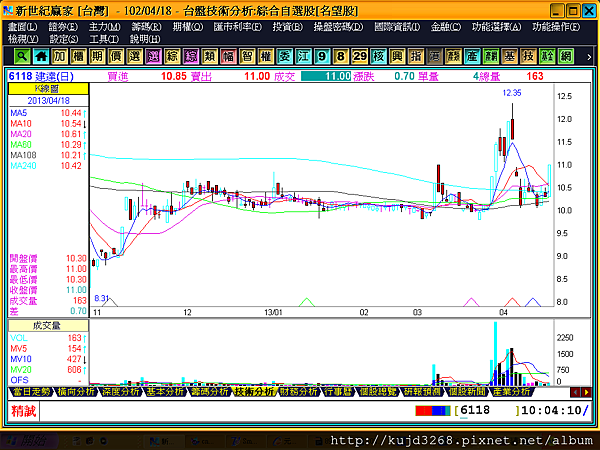The width and height of the screenshot is (600, 450).
Task: Open the 證券(E) menu
Action: point(63,27)
